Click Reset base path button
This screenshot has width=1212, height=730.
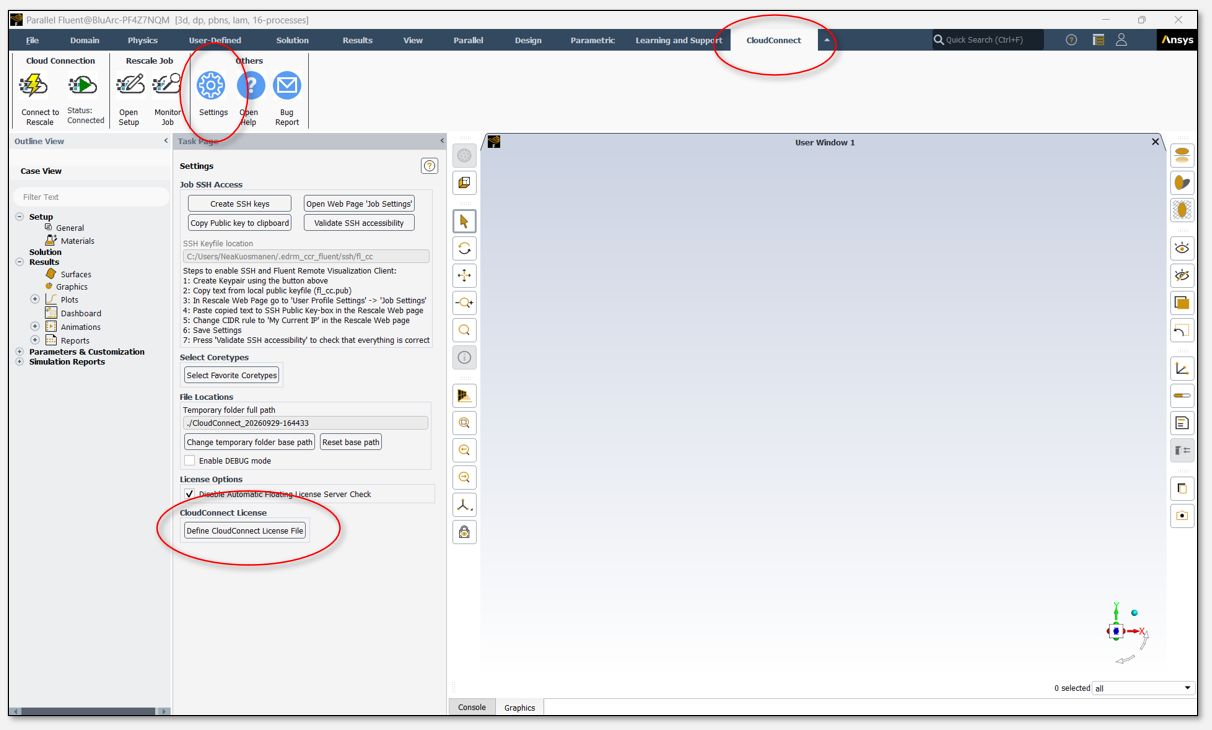point(351,442)
